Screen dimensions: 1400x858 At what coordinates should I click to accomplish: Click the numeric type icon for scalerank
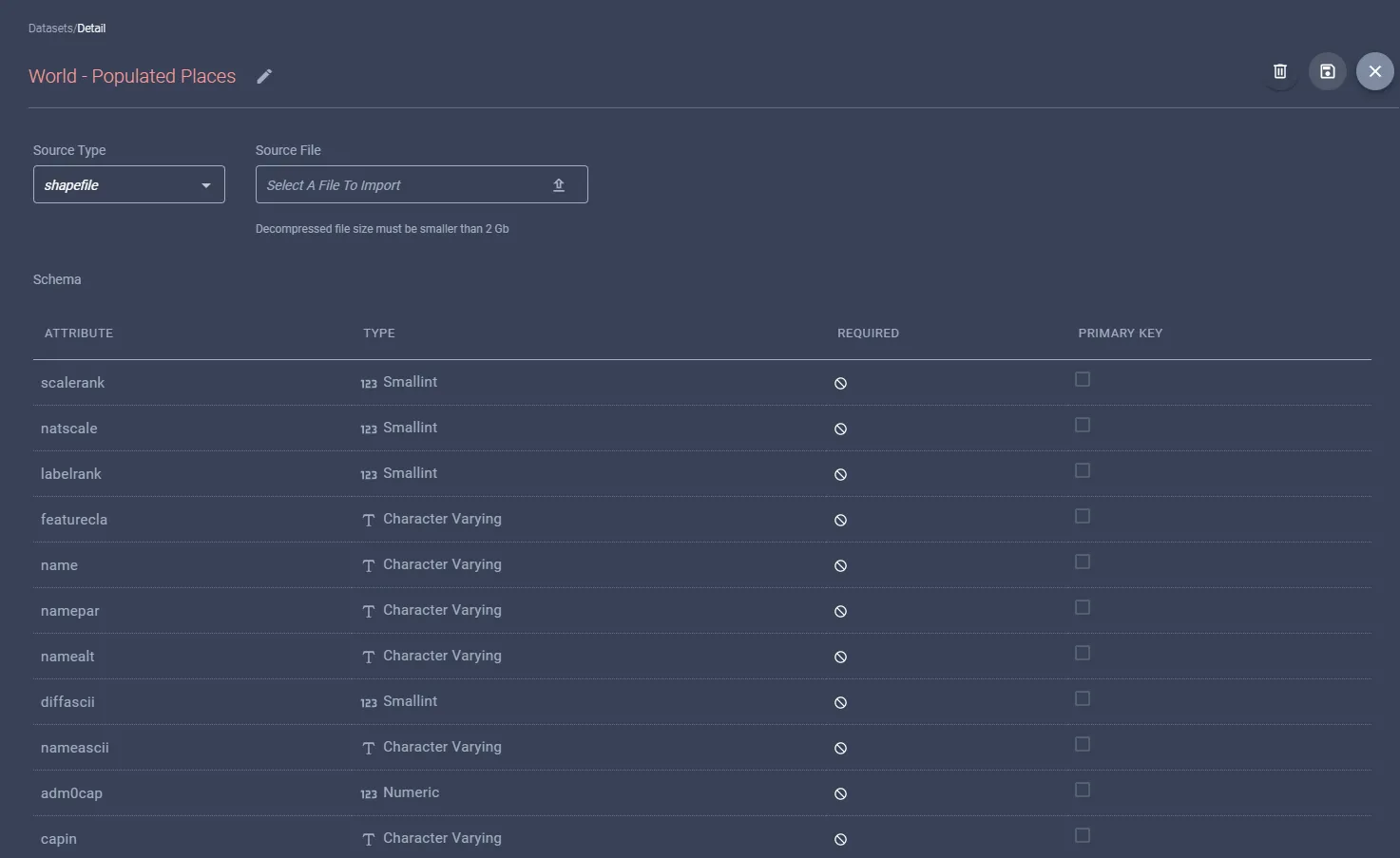point(369,384)
